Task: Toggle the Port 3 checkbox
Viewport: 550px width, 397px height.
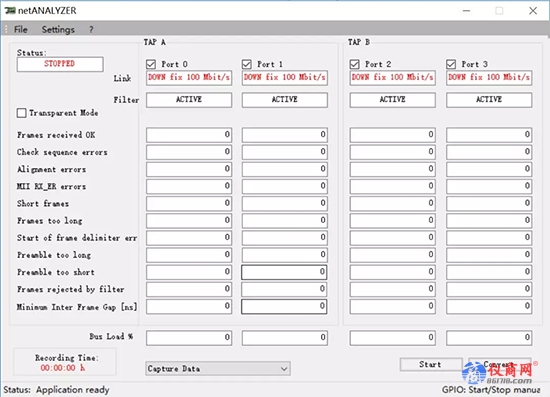Action: tap(451, 64)
